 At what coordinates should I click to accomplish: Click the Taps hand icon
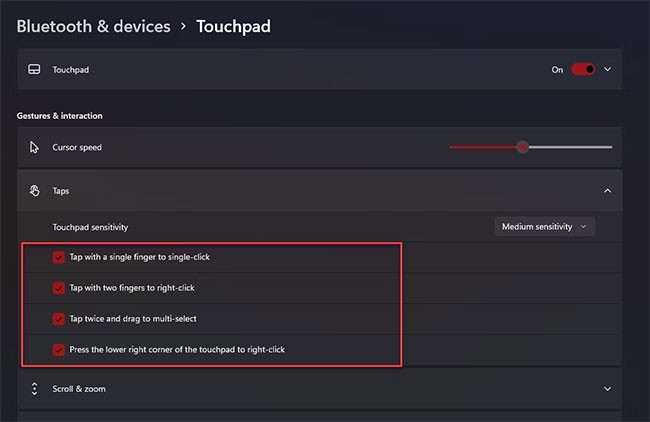click(34, 190)
